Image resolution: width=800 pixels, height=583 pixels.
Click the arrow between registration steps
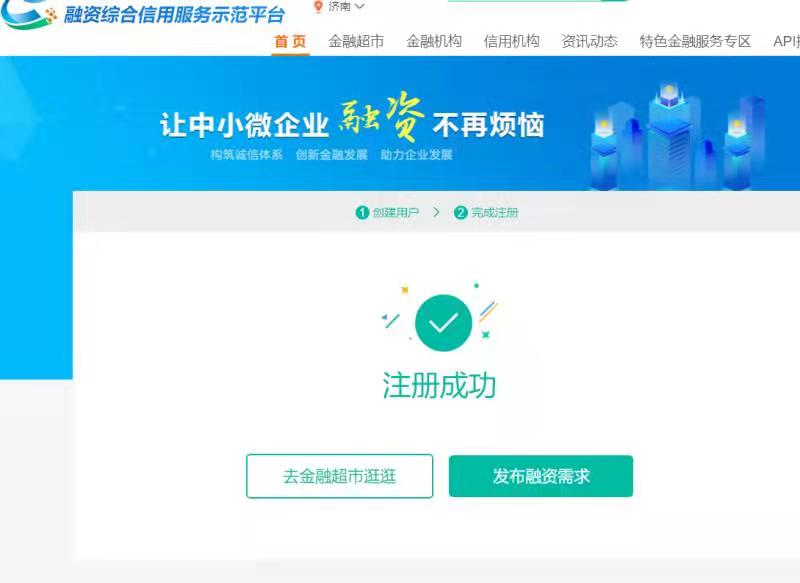[x=436, y=212]
